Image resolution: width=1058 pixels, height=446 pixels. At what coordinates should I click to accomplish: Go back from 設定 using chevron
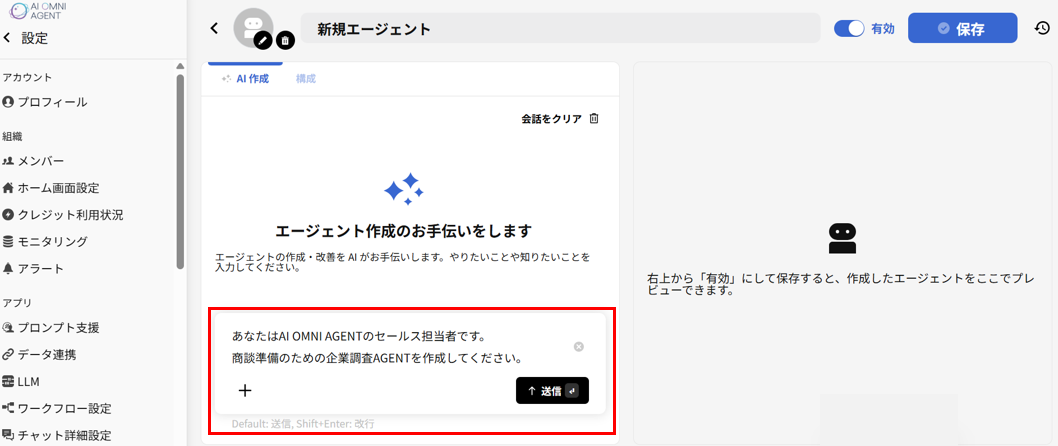click(8, 38)
